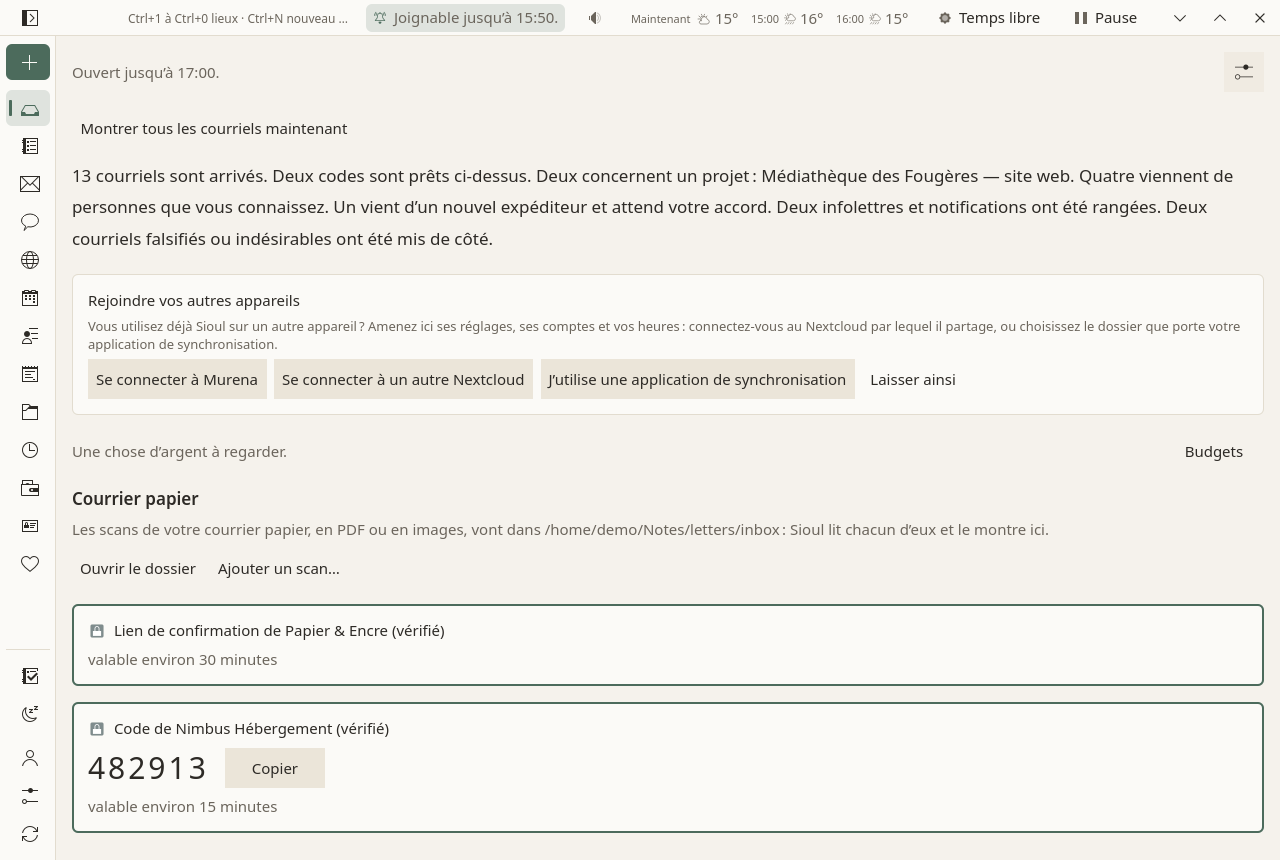The width and height of the screenshot is (1280, 860).
Task: Open the contacts person-list icon in sidebar
Action: click(30, 336)
